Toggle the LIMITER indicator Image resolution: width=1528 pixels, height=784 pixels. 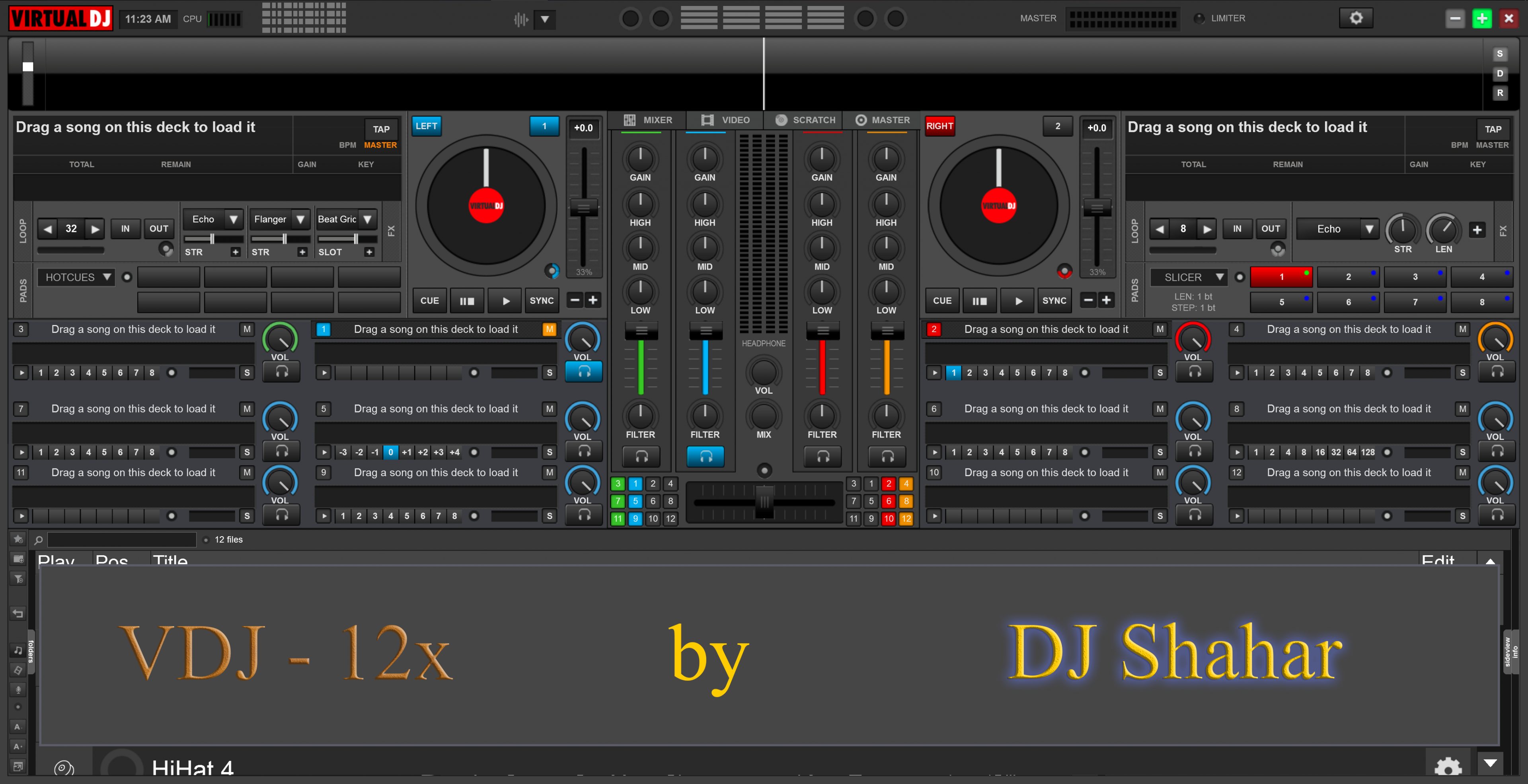[x=1199, y=18]
